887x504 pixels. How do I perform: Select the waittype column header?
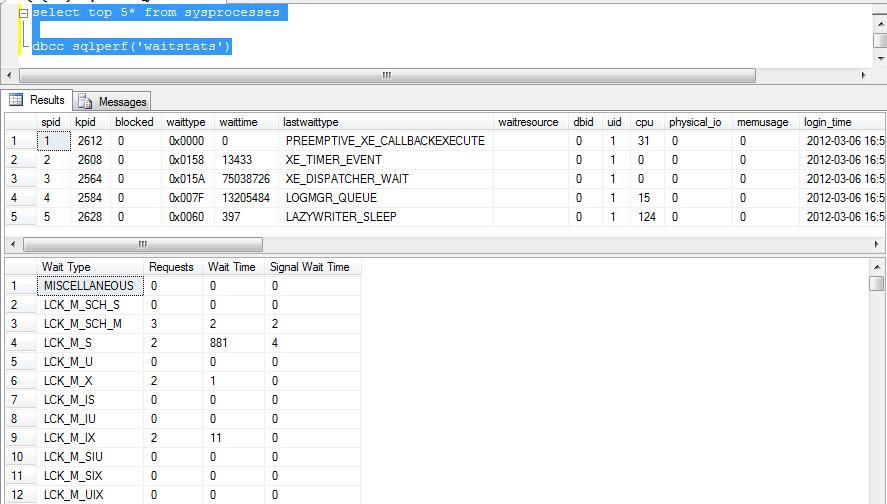185,122
